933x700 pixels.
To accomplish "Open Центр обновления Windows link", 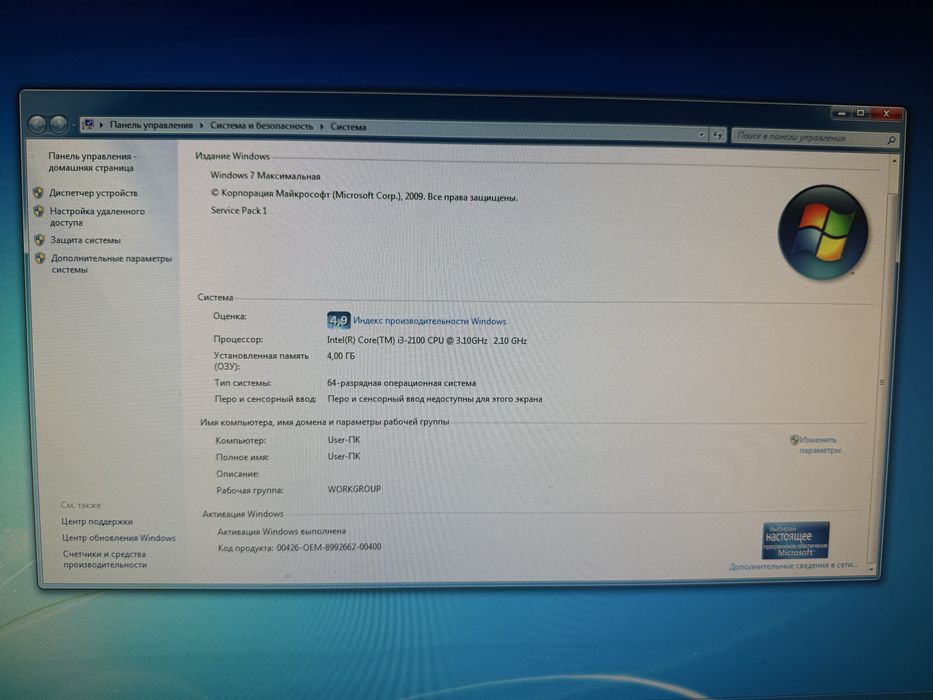I will pos(118,538).
